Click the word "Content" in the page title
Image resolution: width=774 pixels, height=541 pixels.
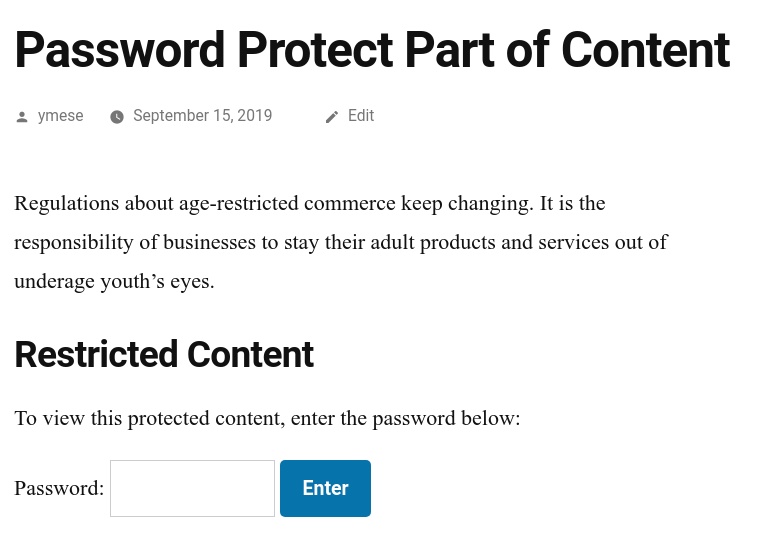click(645, 50)
